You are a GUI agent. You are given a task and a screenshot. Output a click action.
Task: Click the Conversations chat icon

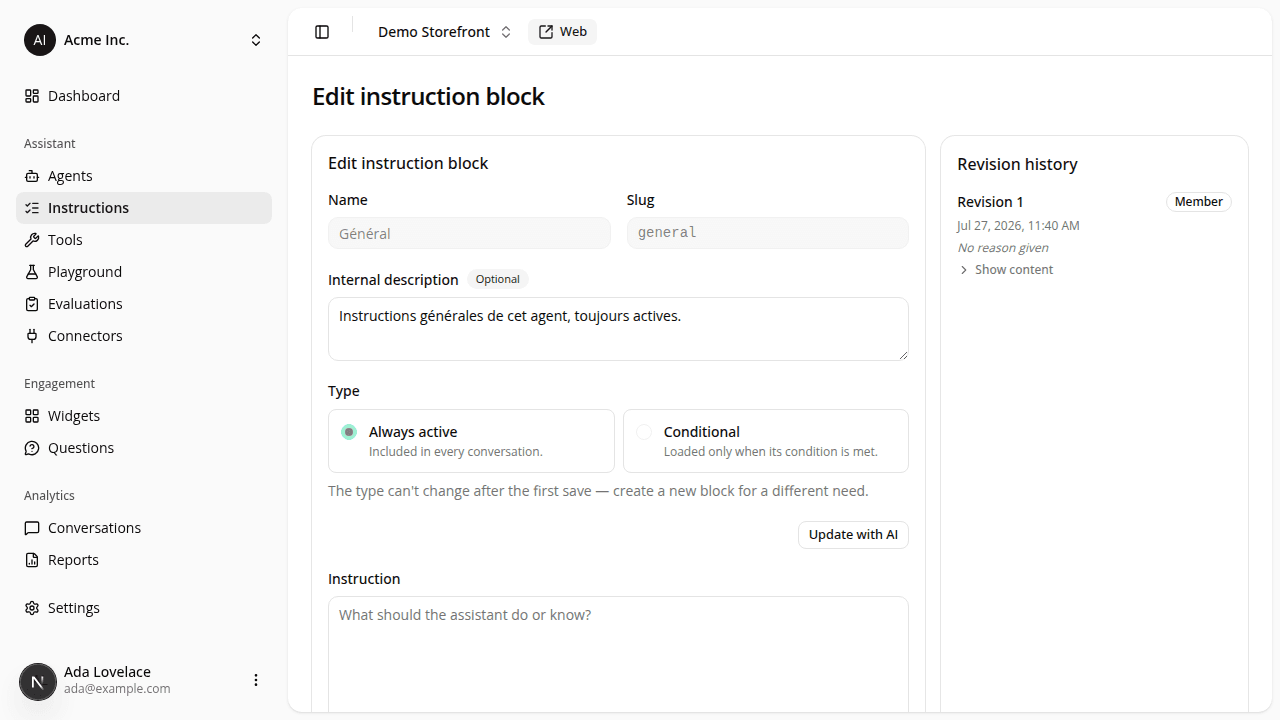(32, 528)
